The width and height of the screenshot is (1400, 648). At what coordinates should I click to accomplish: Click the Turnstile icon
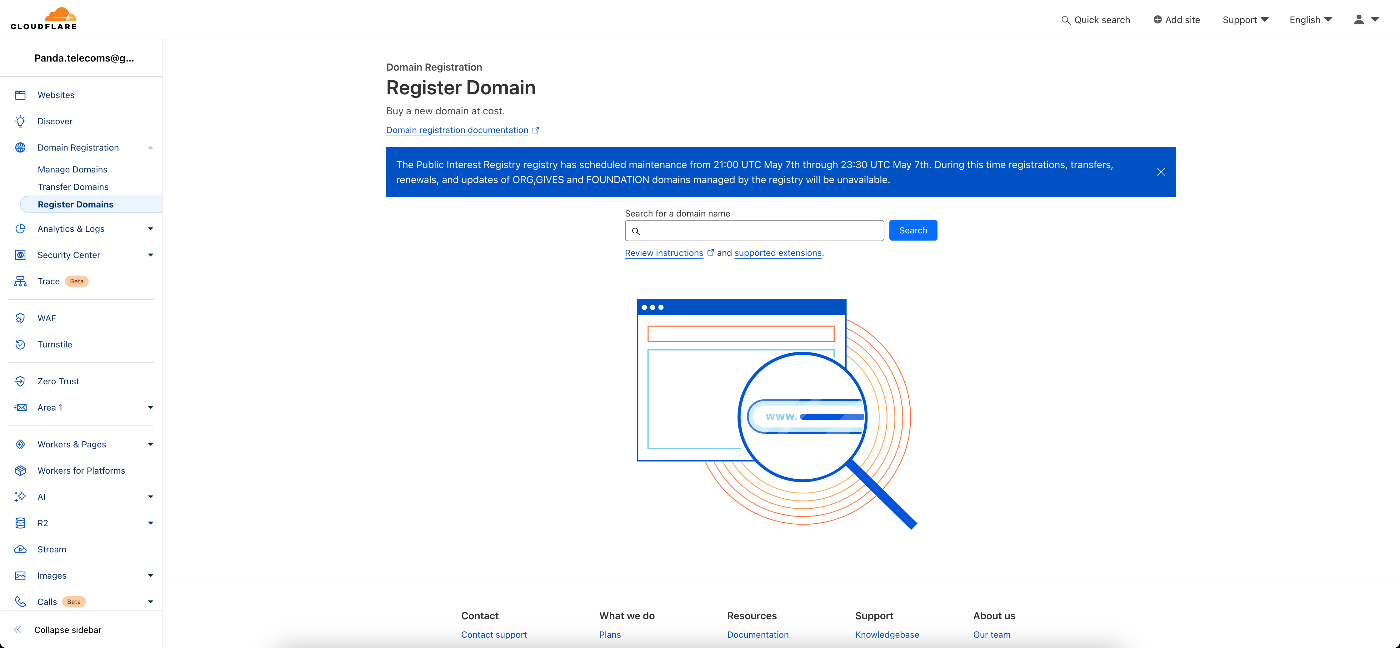(20, 344)
